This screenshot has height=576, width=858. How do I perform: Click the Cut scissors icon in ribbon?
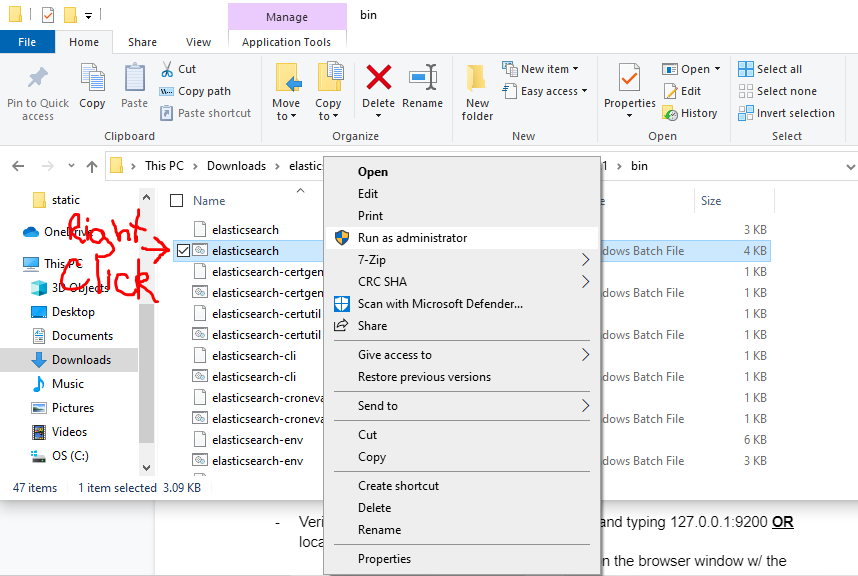[167, 69]
